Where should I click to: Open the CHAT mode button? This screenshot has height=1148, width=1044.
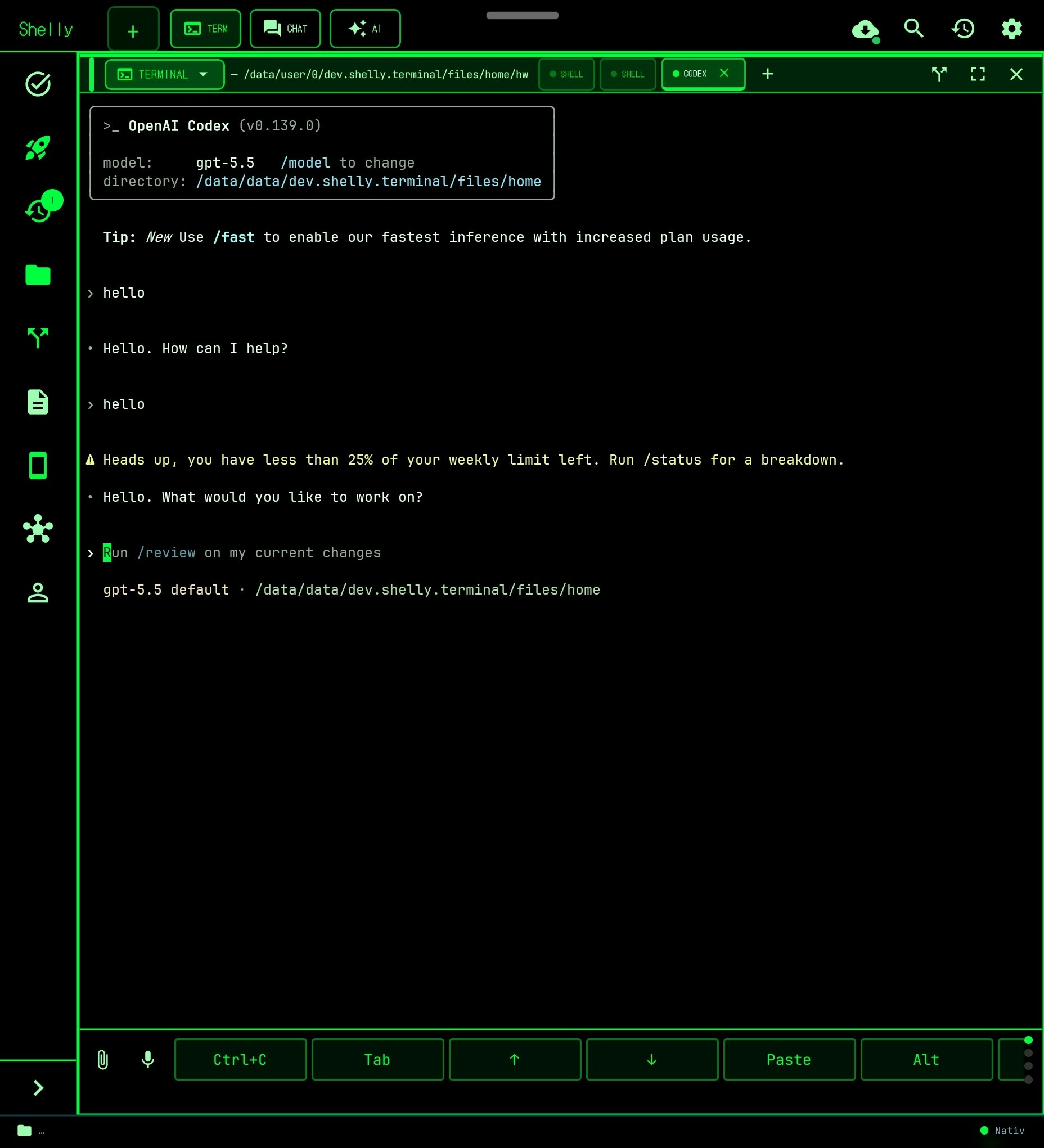pos(285,29)
